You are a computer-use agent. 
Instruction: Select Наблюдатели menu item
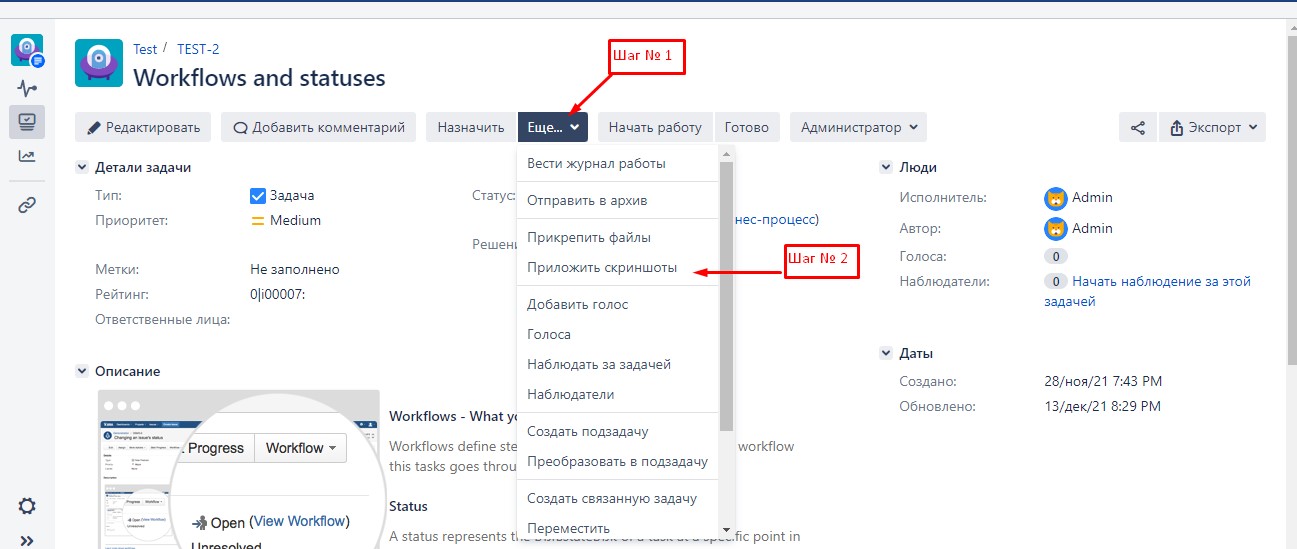(x=618, y=395)
